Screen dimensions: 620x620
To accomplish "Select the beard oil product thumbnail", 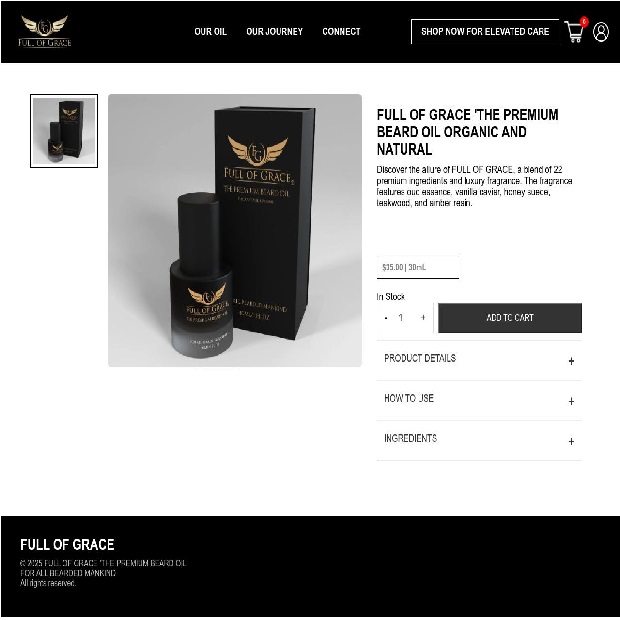I will tap(64, 131).
